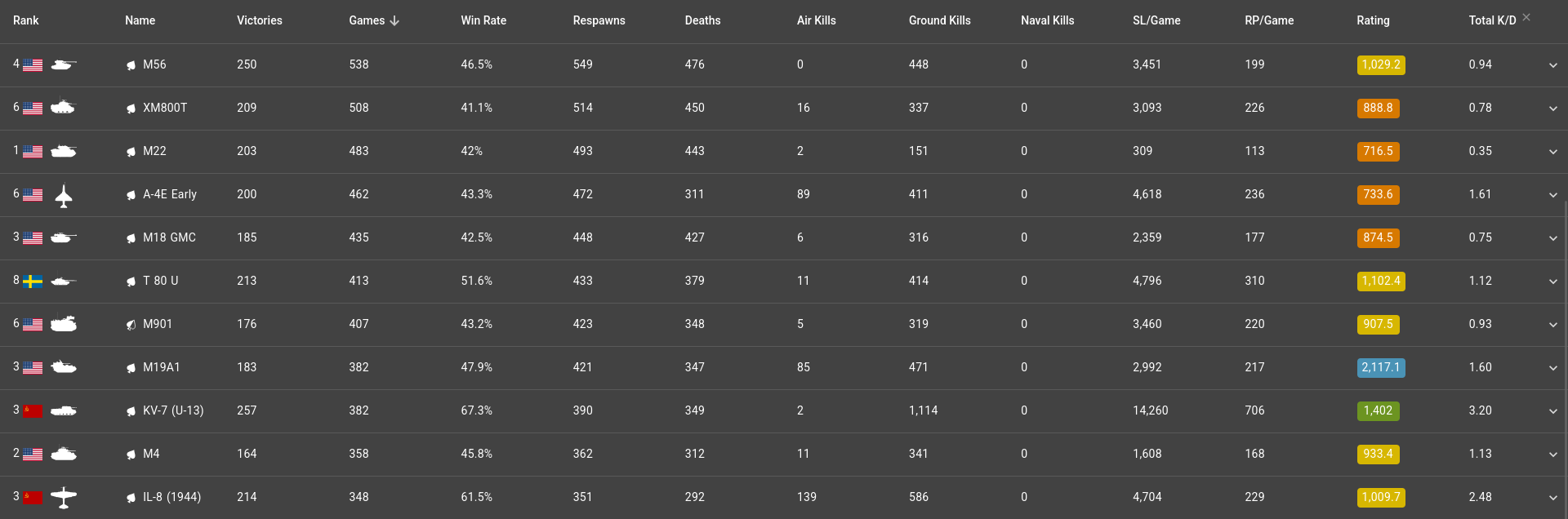Click the A-4E Early aircraft icon

(x=64, y=196)
